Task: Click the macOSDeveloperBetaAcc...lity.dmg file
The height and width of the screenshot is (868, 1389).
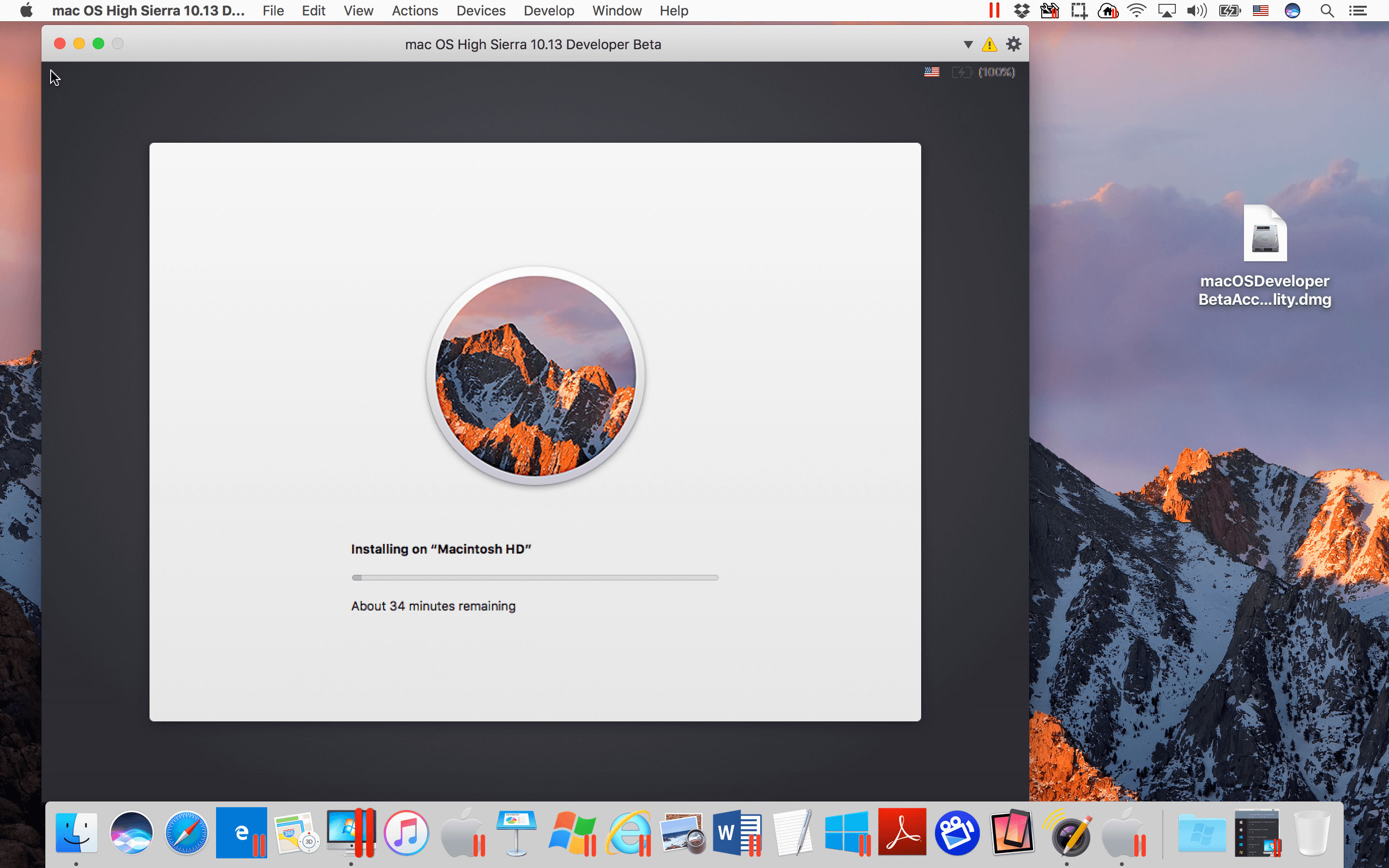Action: (x=1264, y=236)
